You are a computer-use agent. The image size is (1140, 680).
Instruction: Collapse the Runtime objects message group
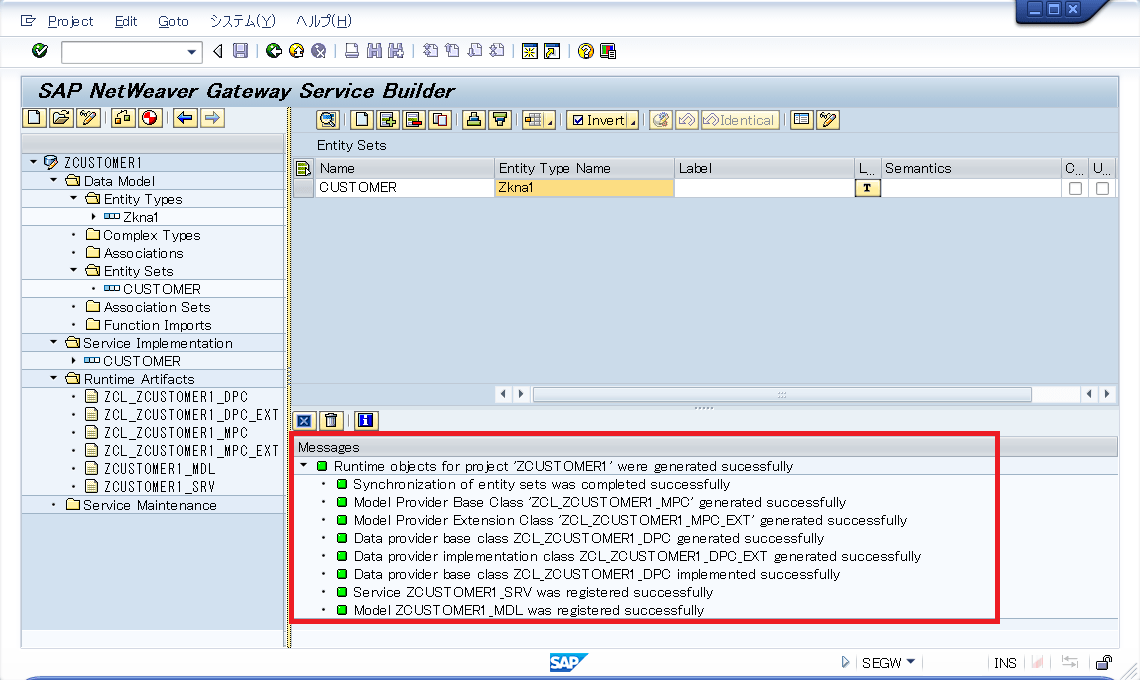click(304, 465)
